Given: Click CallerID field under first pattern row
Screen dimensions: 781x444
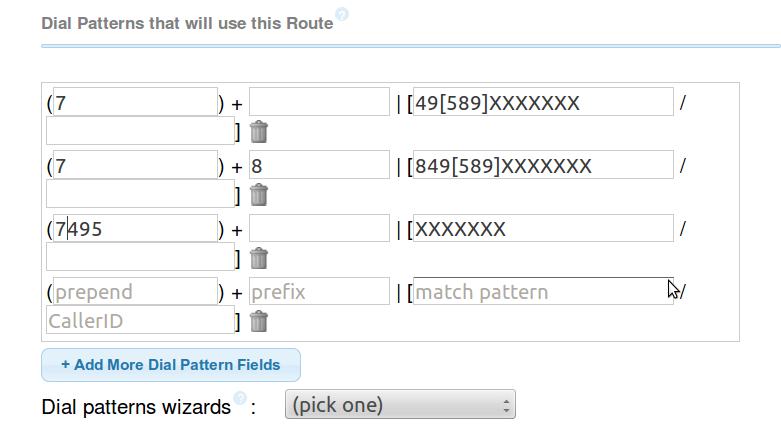Looking at the screenshot, I should click(x=140, y=131).
